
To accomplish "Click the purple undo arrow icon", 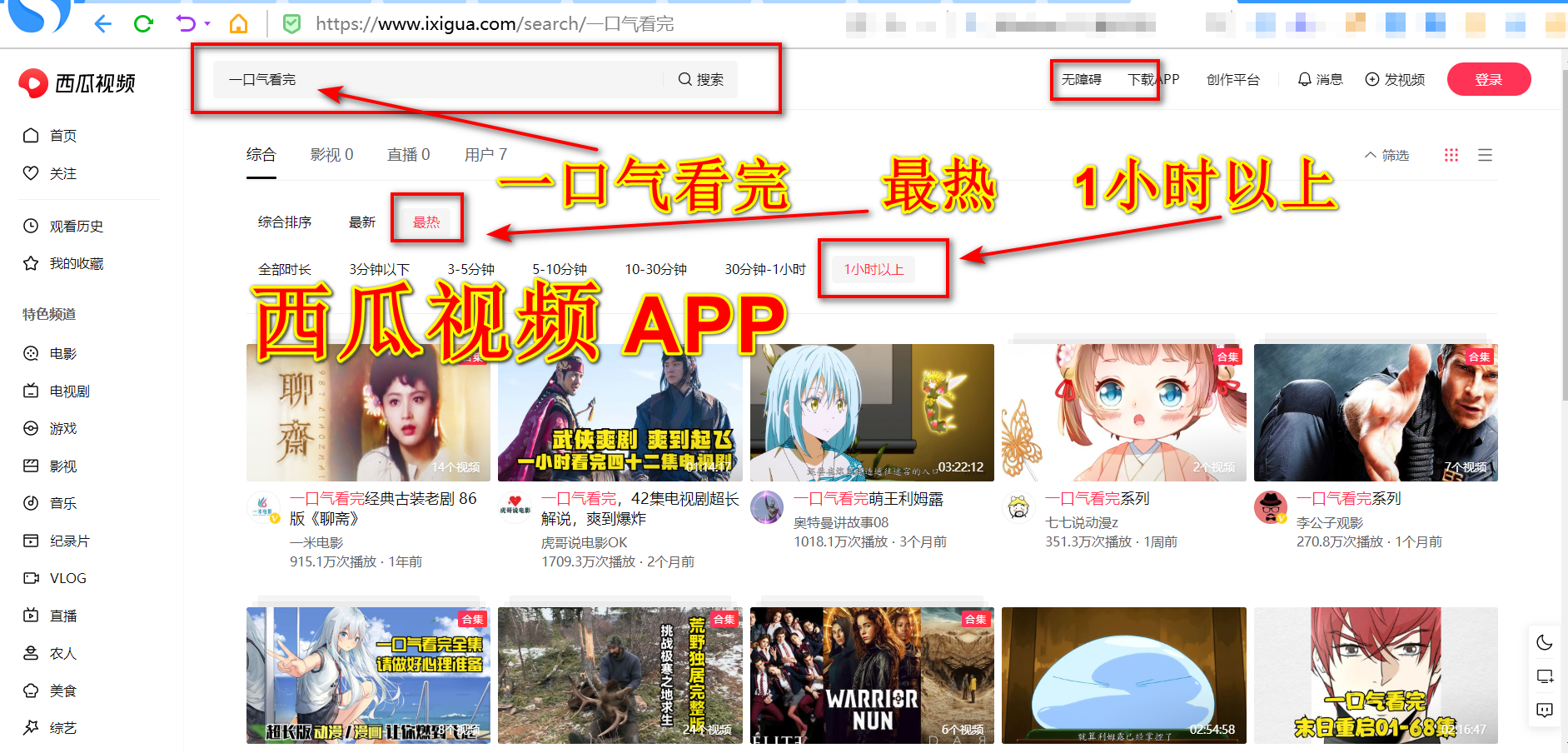I will [x=186, y=24].
